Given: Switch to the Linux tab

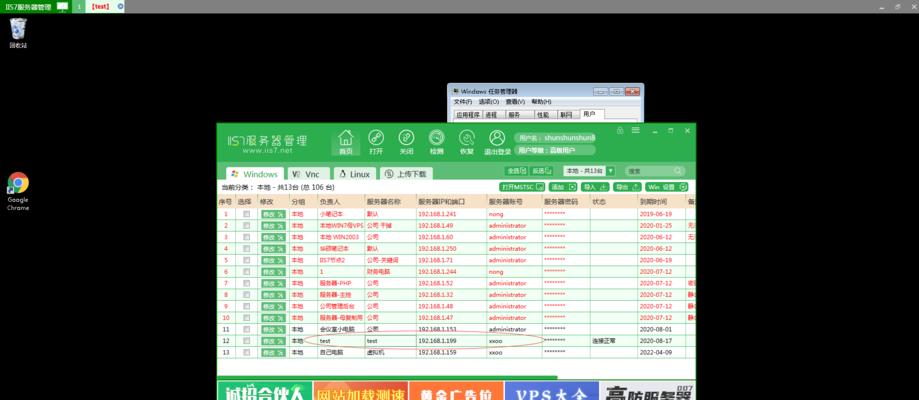Looking at the screenshot, I should tap(355, 174).
